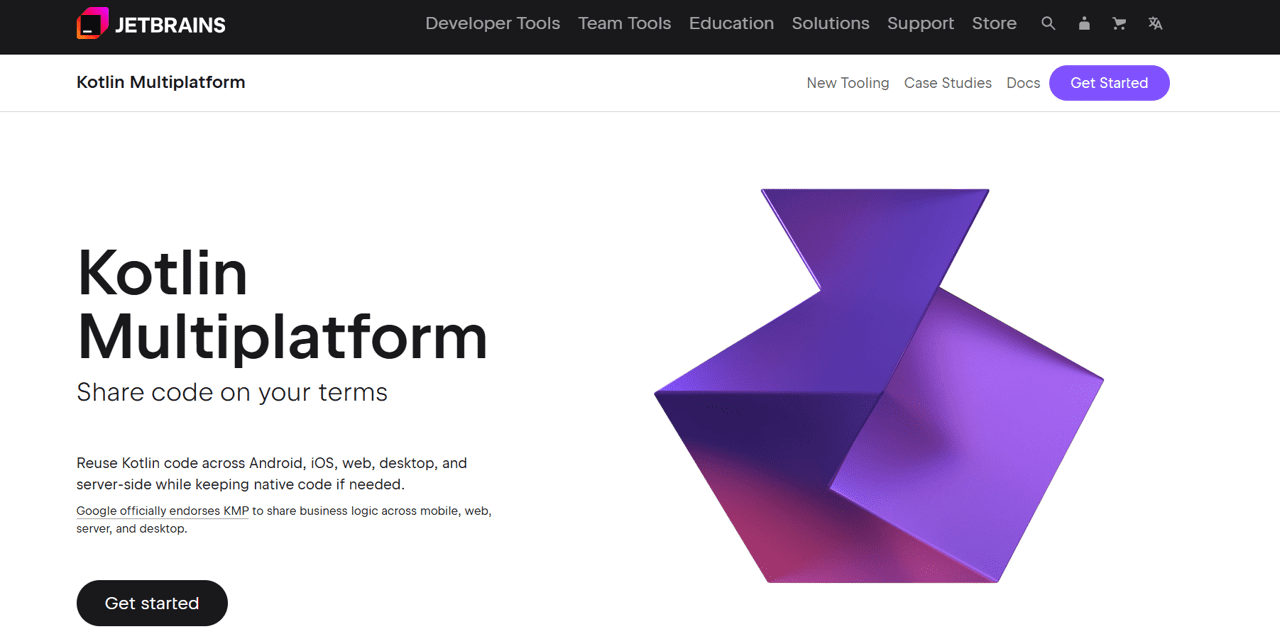This screenshot has height=634, width=1280.
Task: Open the Solutions menu
Action: pyautogui.click(x=830, y=23)
